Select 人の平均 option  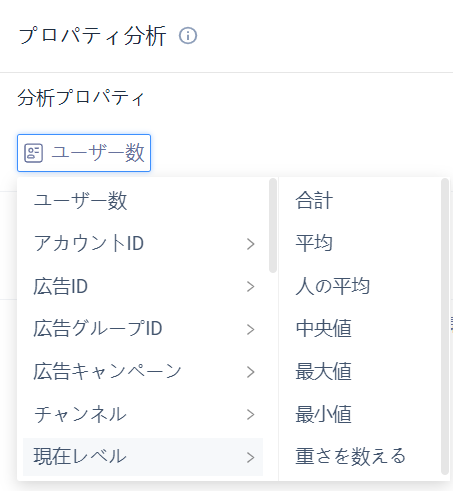[x=333, y=286]
